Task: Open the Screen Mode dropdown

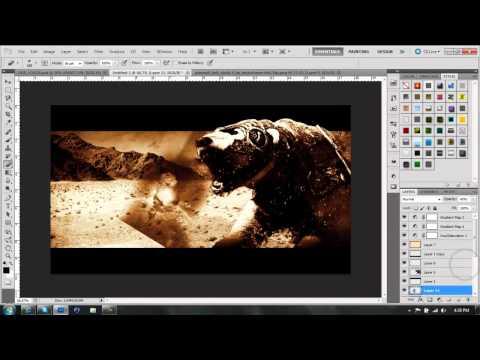Action: point(284,52)
